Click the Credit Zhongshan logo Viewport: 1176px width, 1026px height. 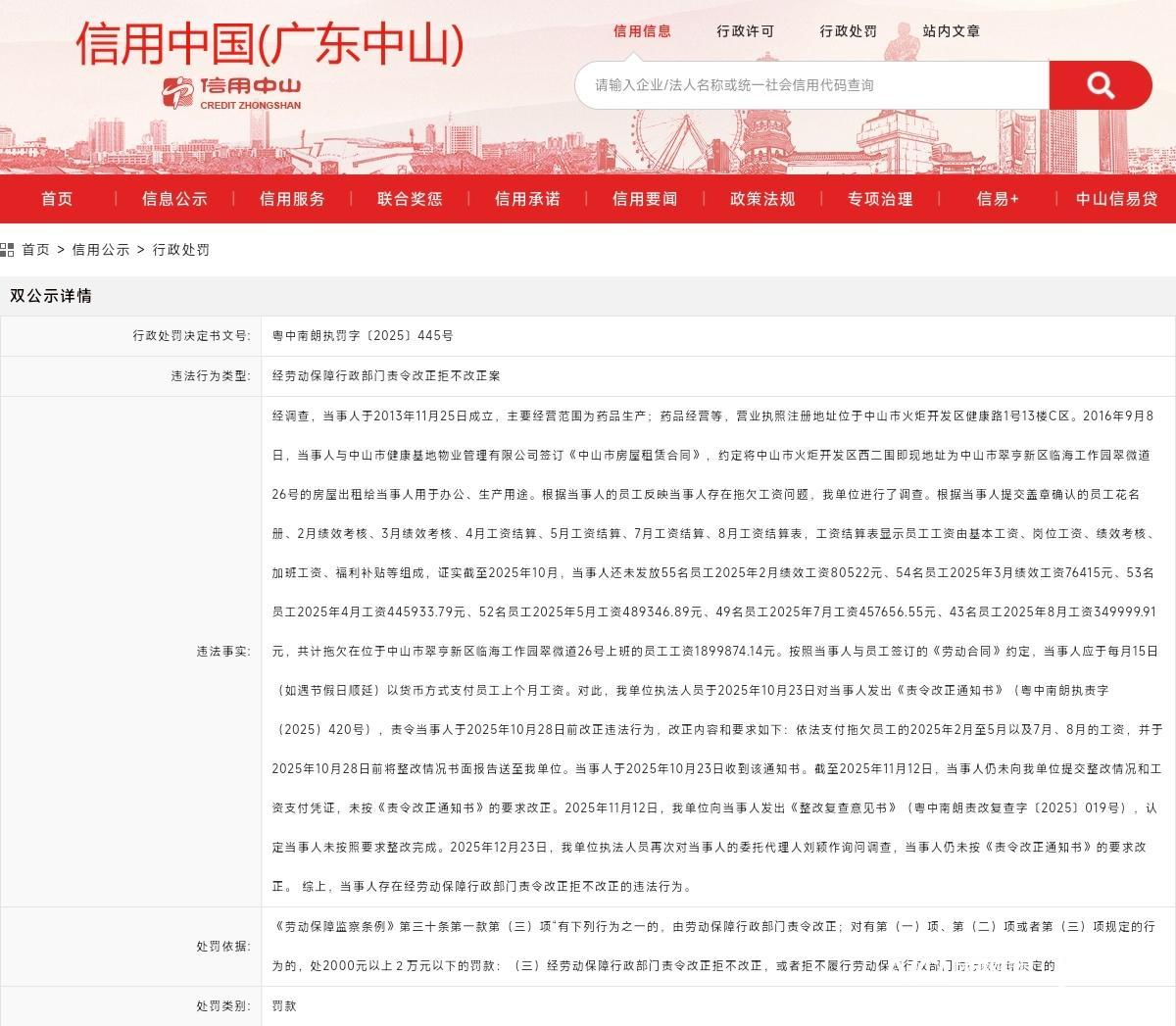coord(232,93)
